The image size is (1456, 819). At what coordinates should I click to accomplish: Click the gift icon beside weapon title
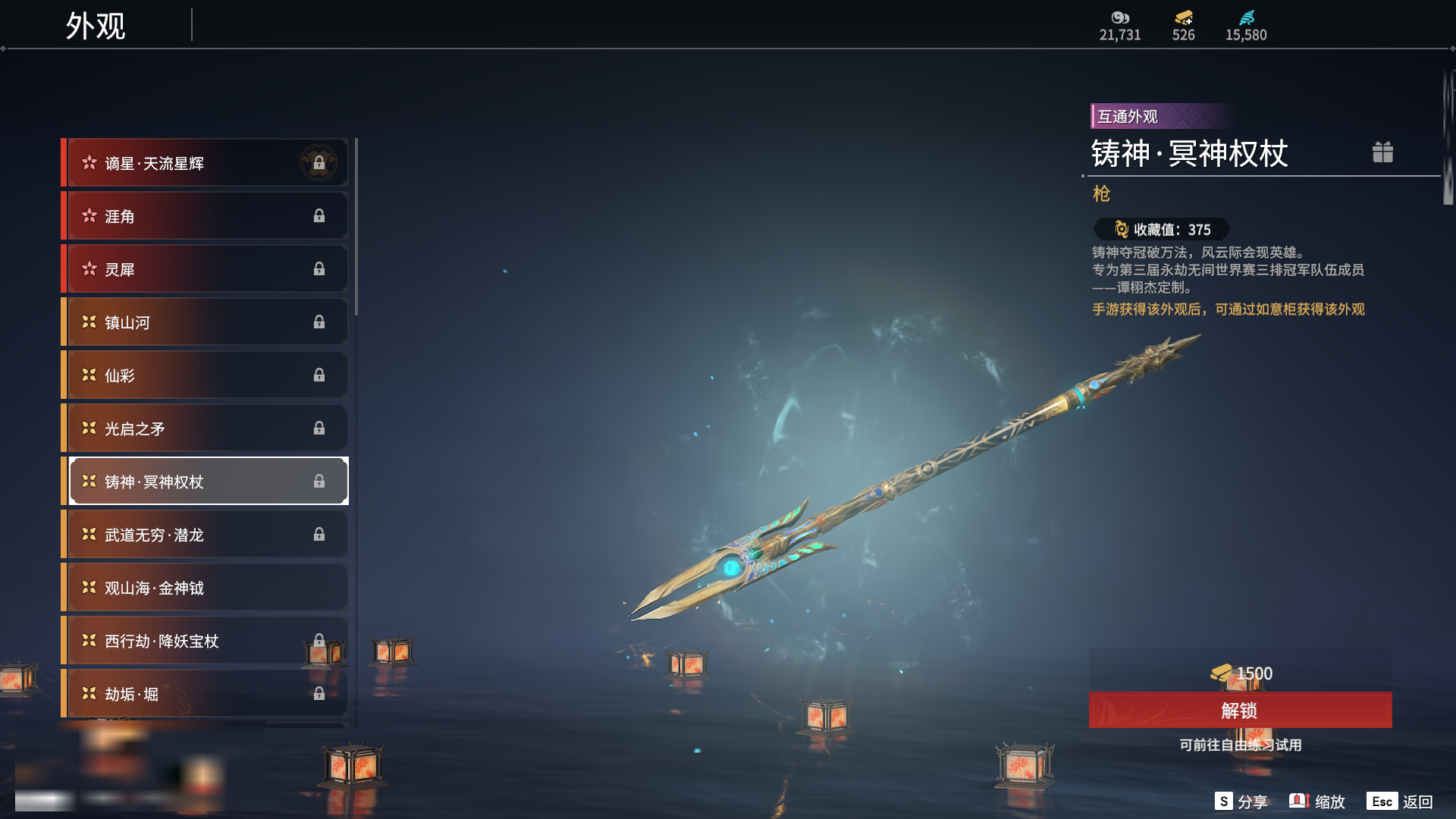[1382, 152]
